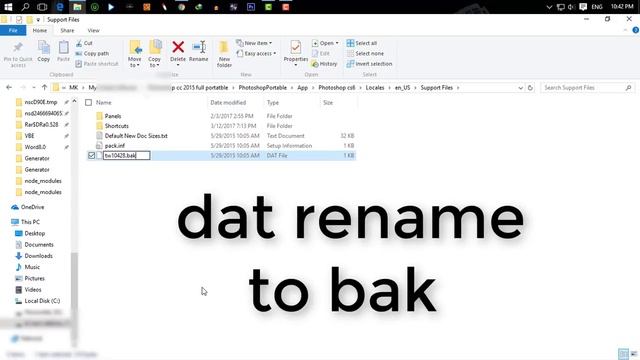Screen dimensions: 640x360
Task: Sort by the Date modified column
Action: tap(228, 102)
